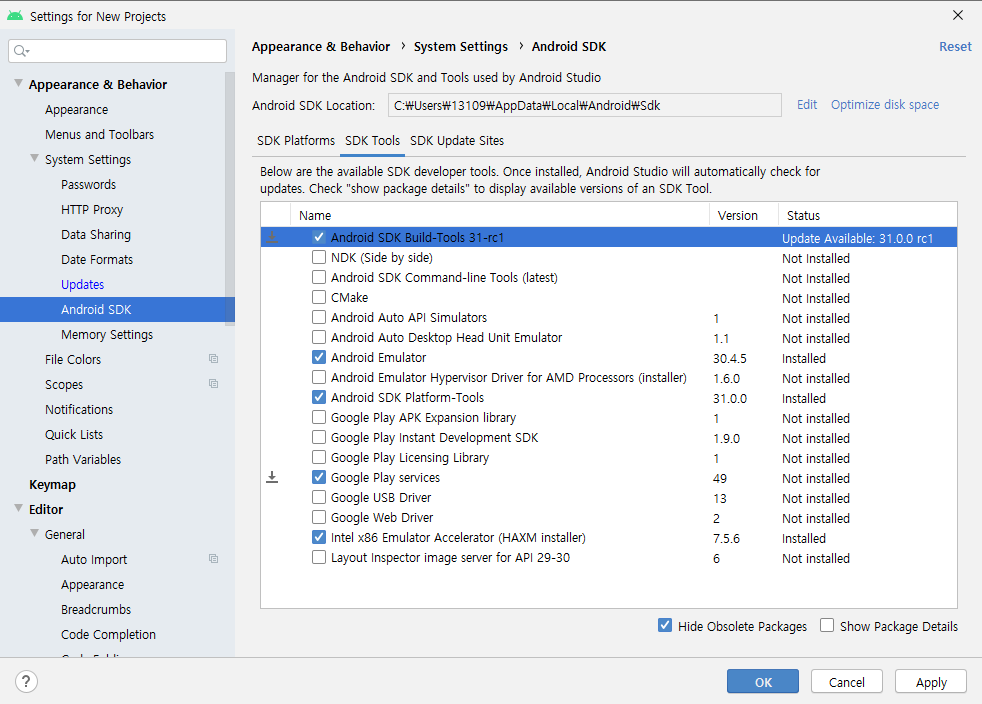Click the Android Studio logo in title bar

pos(15,16)
